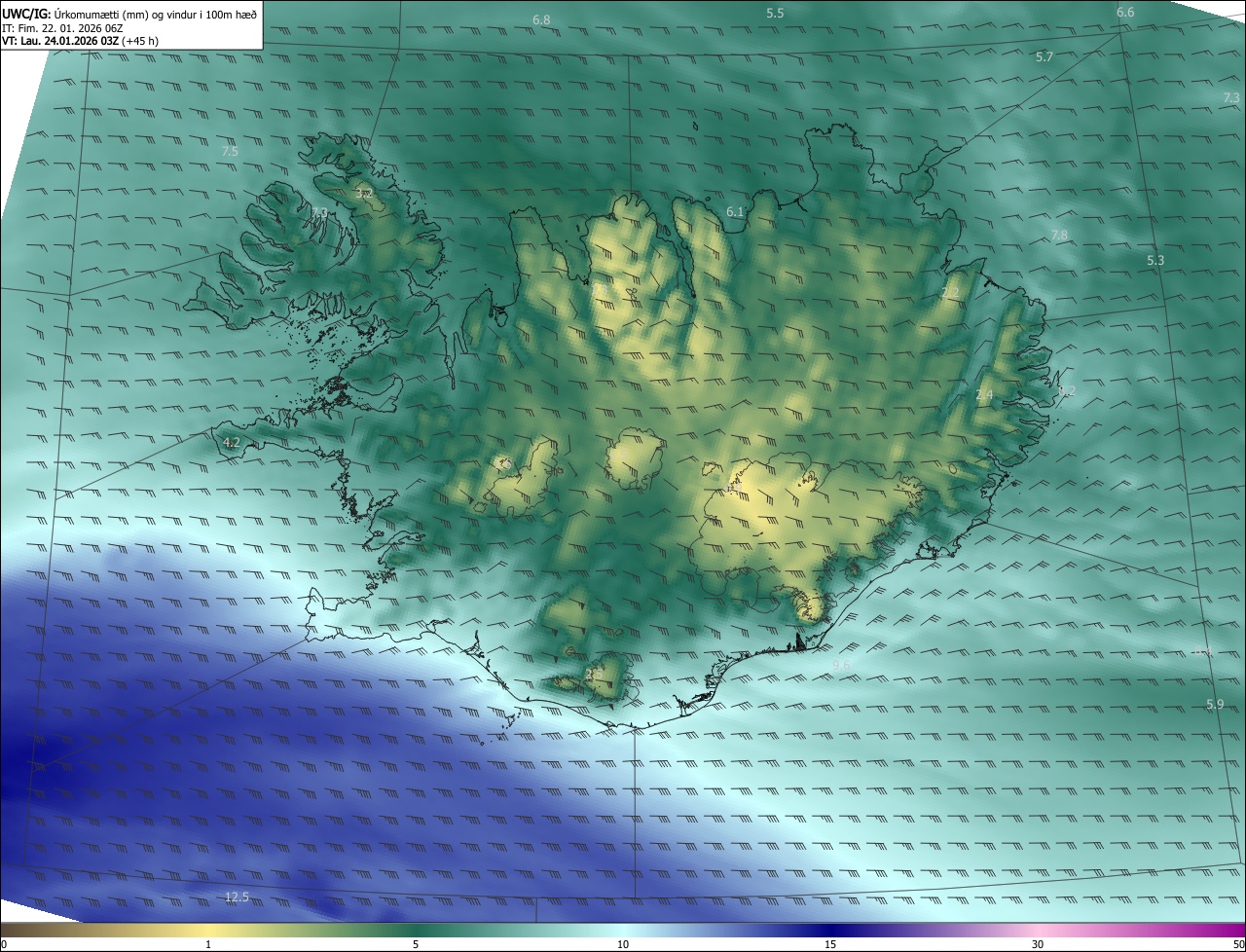Click the valid time 'VT: Lau. 24.01.2026 03Z'
This screenshot has width=1246, height=952.
click(x=60, y=42)
